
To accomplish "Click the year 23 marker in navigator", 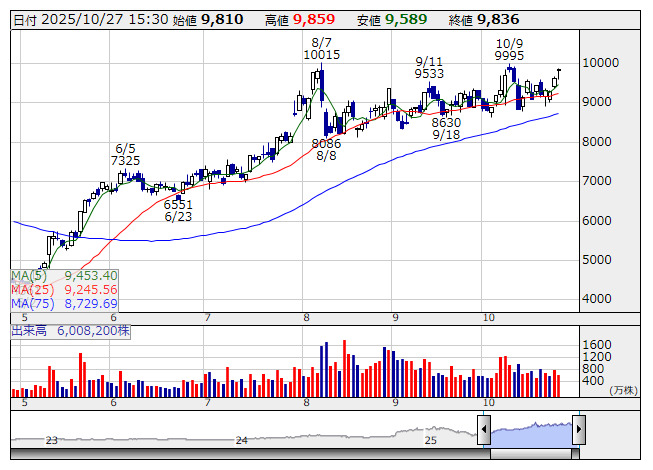I will click(52, 440).
